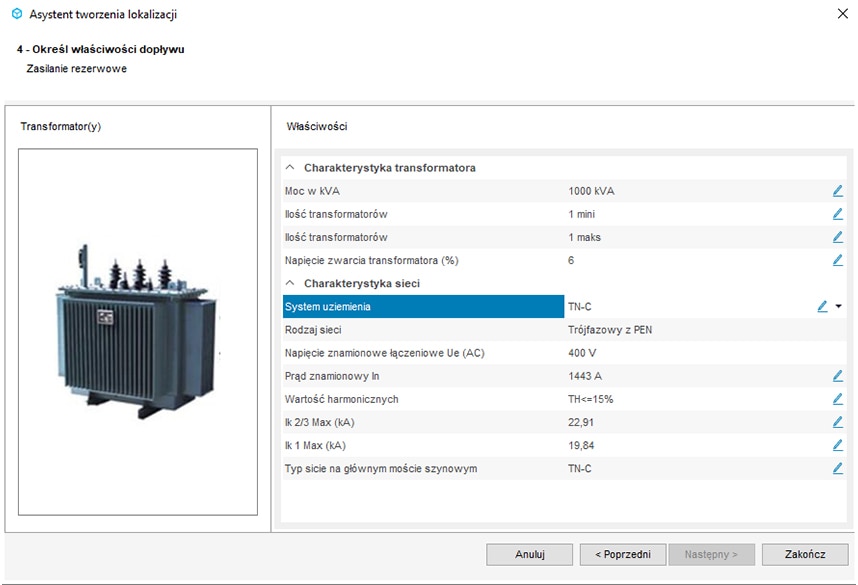This screenshot has height=585, width=858.
Task: Edit Prąd znamionowy In value
Action: click(x=837, y=376)
